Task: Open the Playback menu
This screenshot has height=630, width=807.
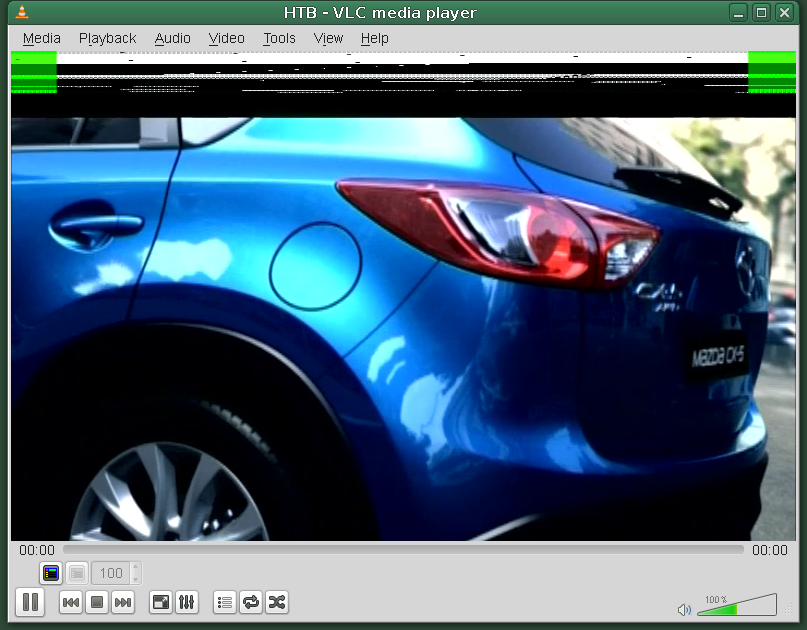Action: pos(107,38)
